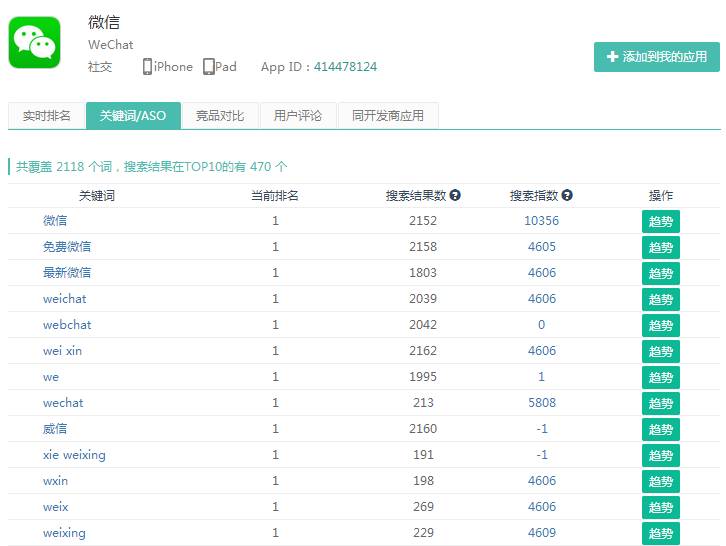The width and height of the screenshot is (726, 546).
Task: Click the 关键词 column header
Action: coord(97,195)
